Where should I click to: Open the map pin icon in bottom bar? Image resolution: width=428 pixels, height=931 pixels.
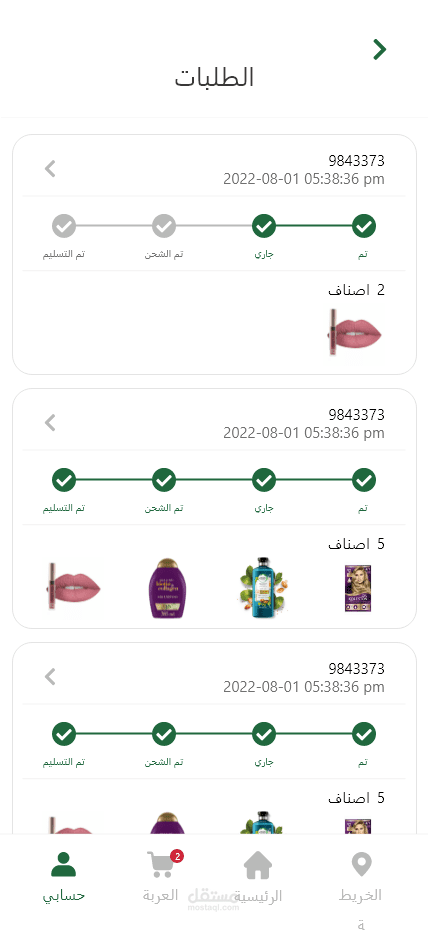tap(362, 864)
